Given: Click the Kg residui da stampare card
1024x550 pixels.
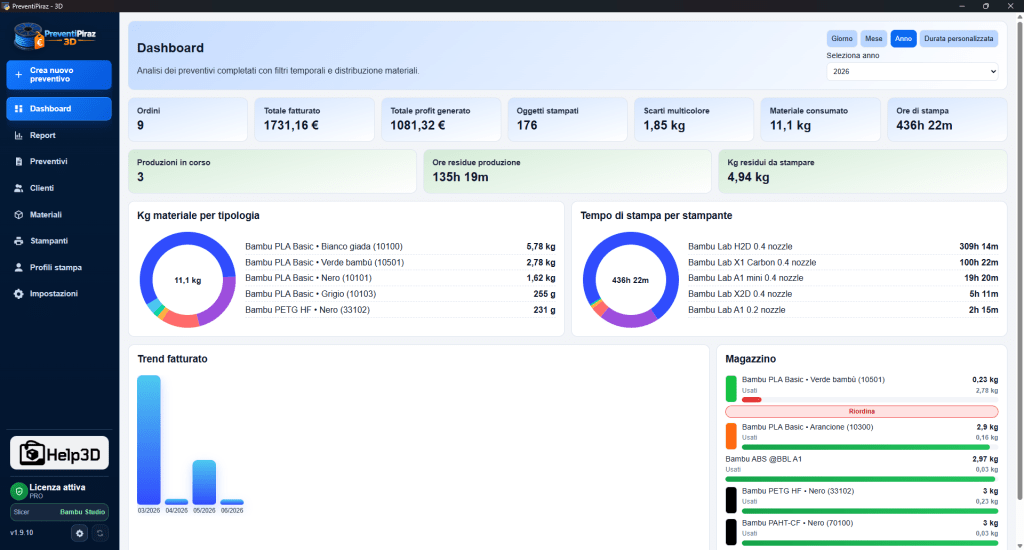Looking at the screenshot, I should pos(863,171).
